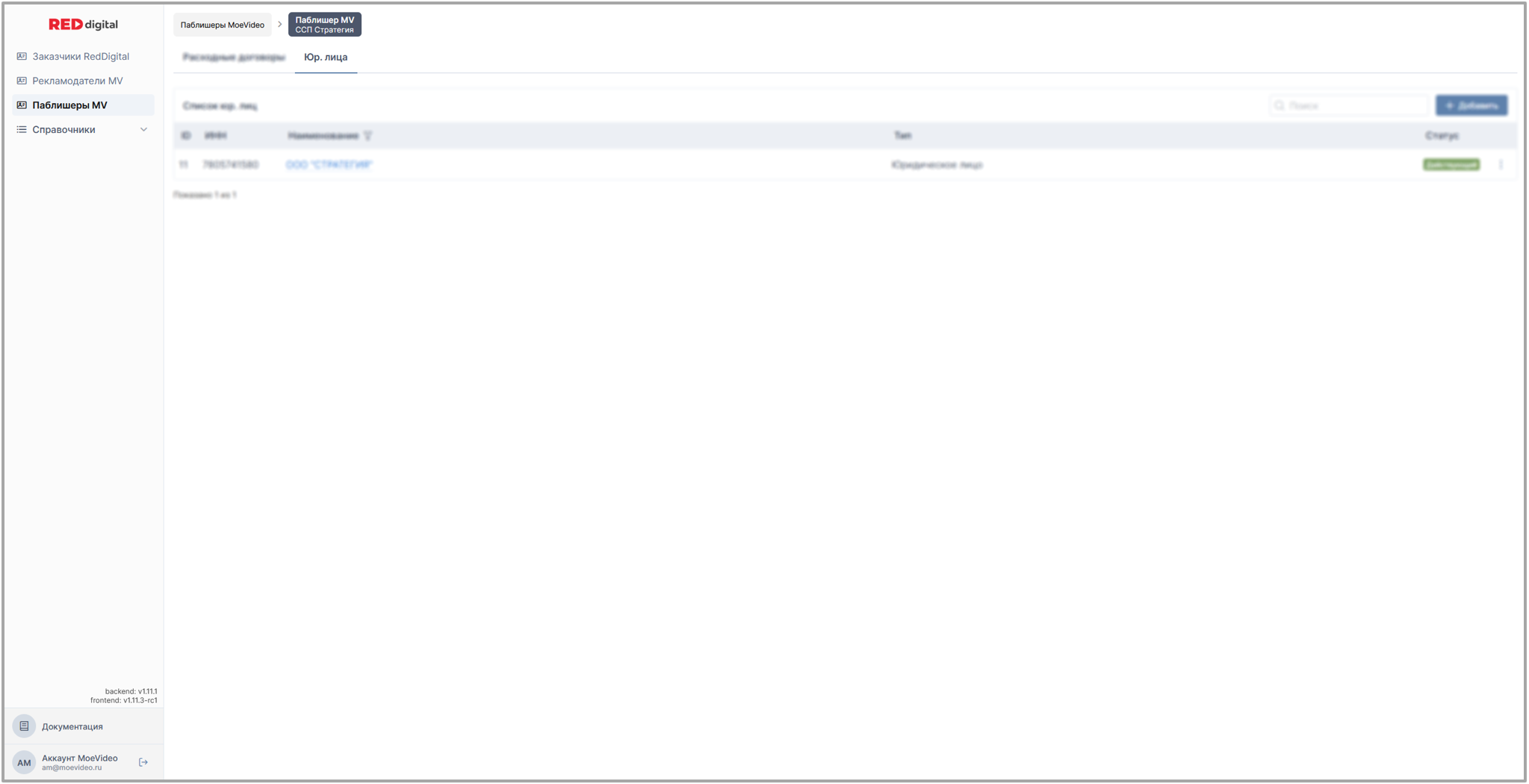This screenshot has height=784, width=1529.
Task: Click the filter icon in Наименование column
Action: pos(367,136)
